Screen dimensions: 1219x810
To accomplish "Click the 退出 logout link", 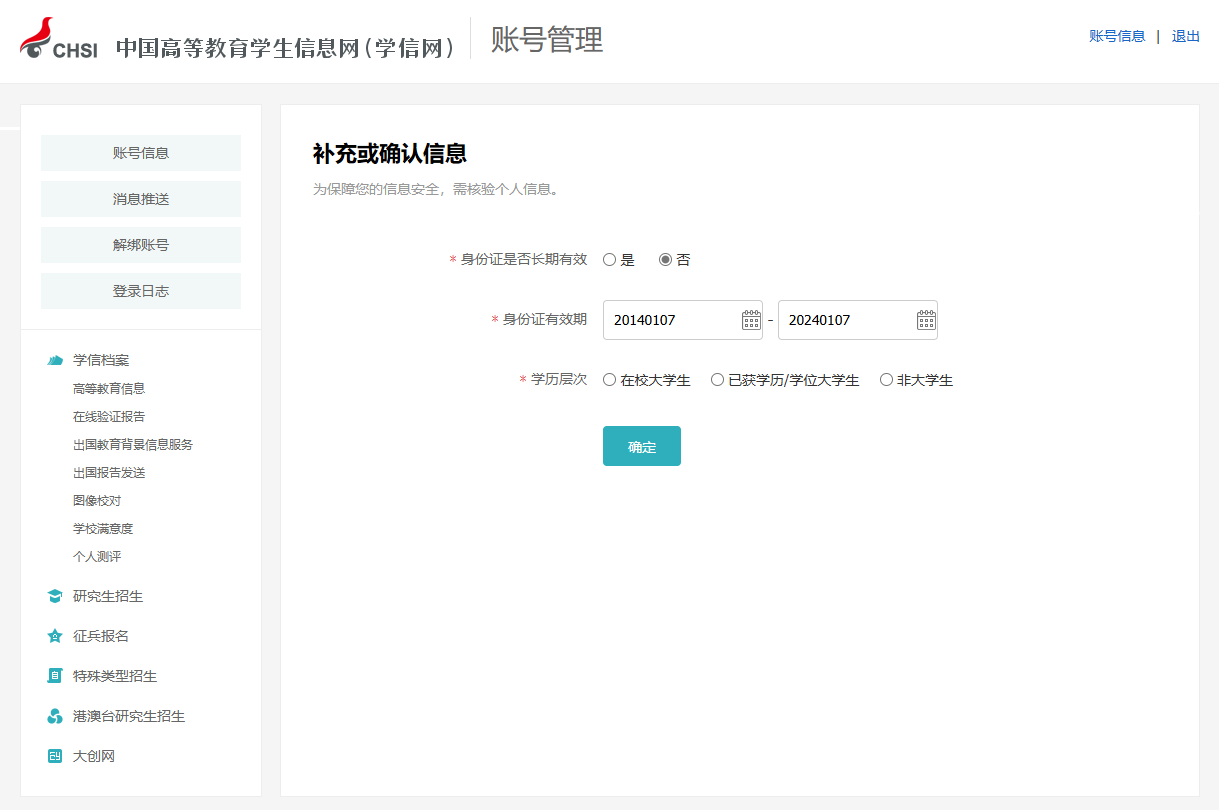I will tap(1185, 36).
